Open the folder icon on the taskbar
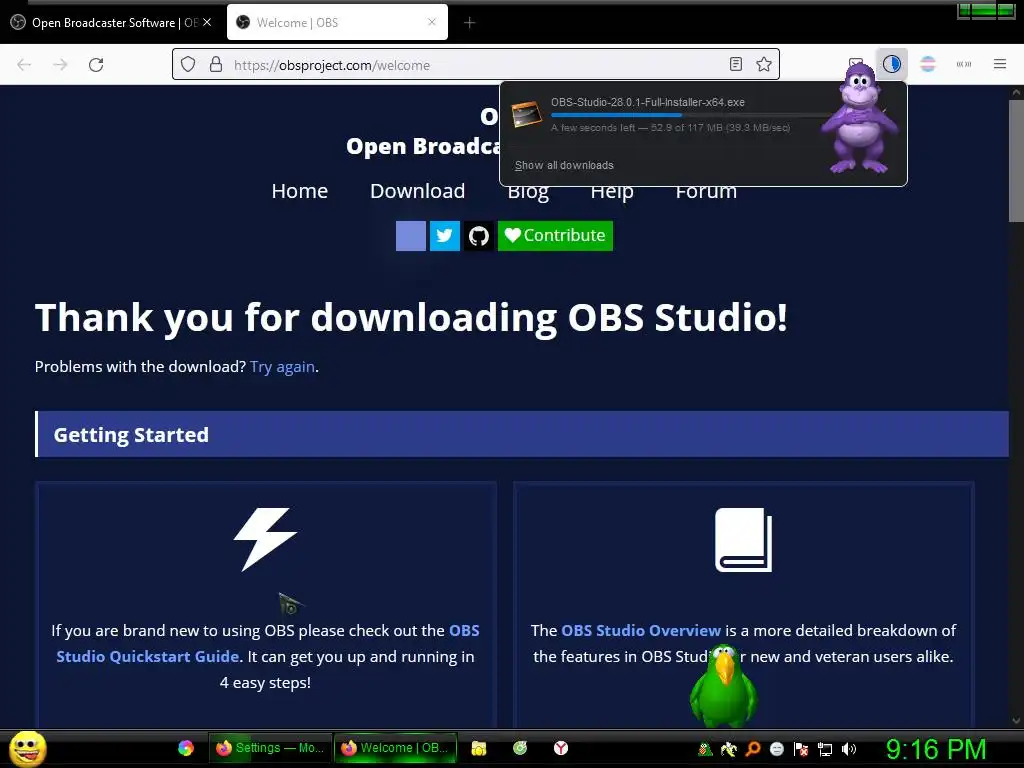1024x768 pixels. point(479,748)
